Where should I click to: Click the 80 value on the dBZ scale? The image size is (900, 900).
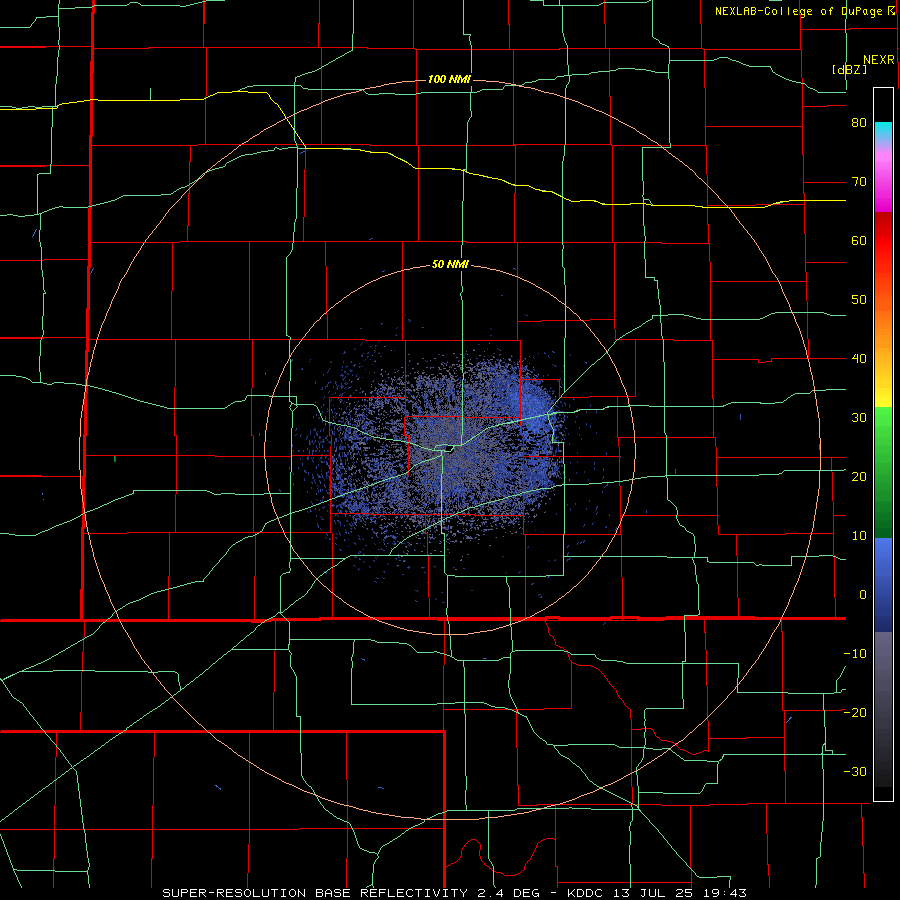pyautogui.click(x=859, y=123)
